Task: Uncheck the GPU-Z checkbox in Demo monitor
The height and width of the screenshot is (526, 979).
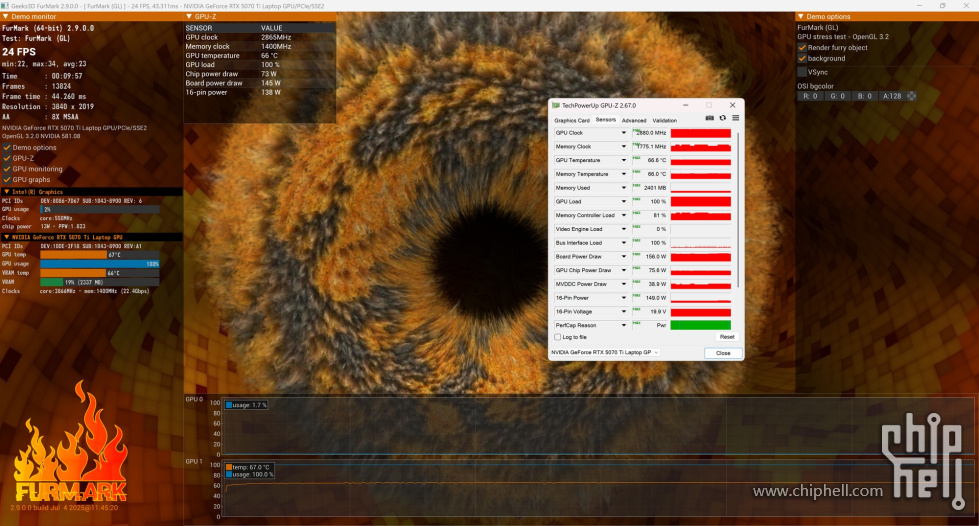Action: coord(7,158)
